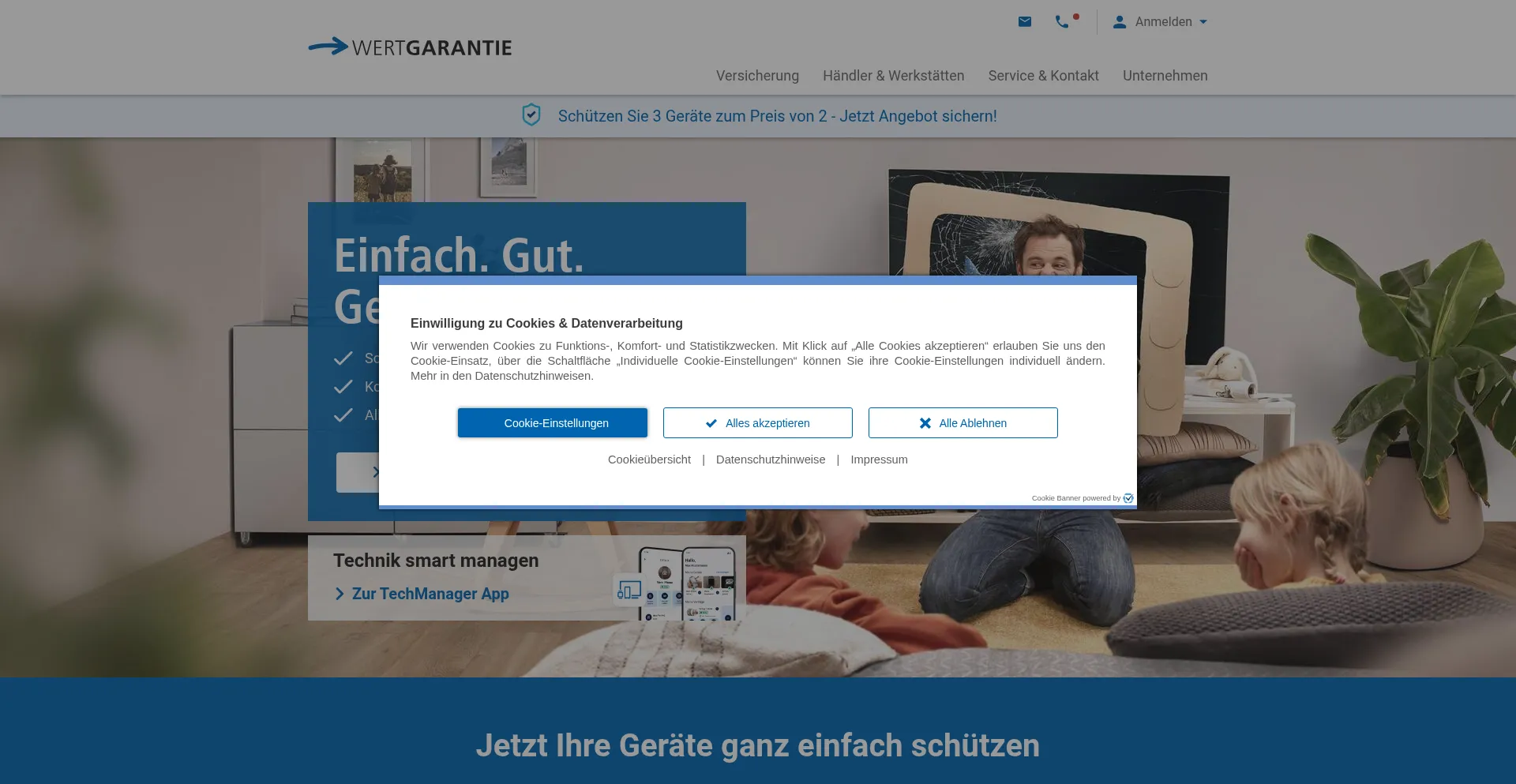Open the Impressum link

(879, 460)
